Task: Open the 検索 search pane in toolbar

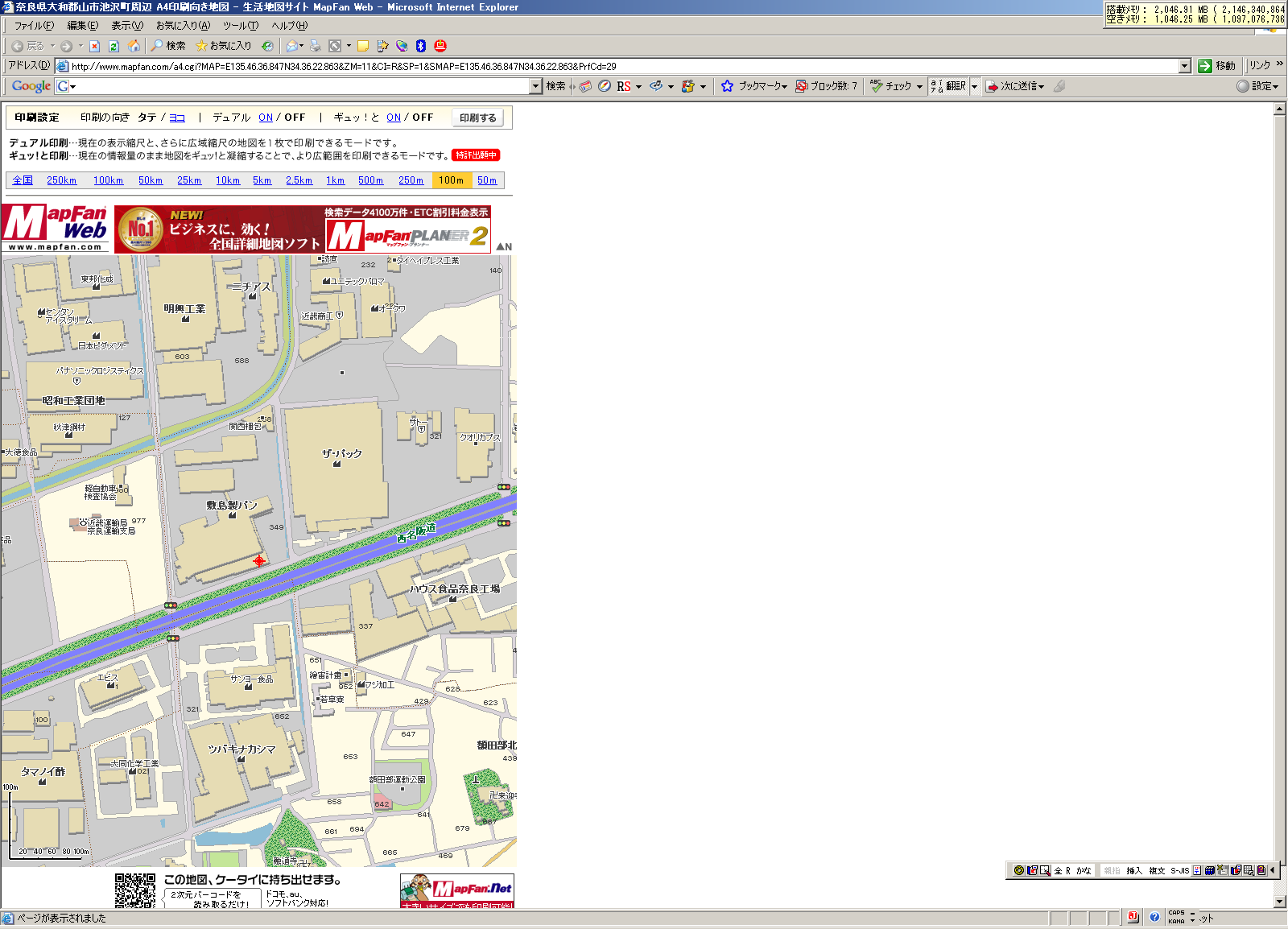Action: point(168,46)
